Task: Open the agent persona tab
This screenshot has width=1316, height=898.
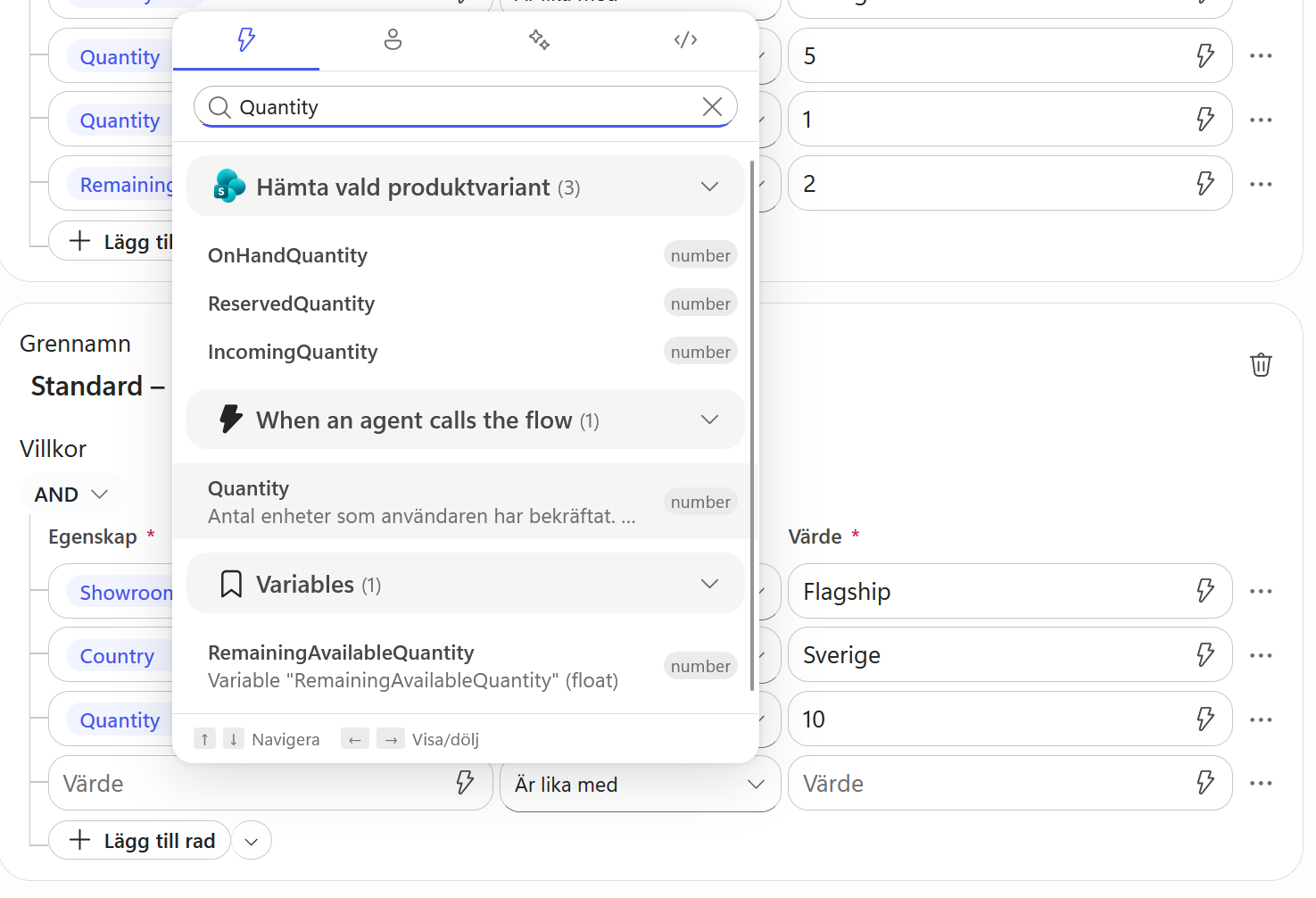Action: click(x=393, y=40)
